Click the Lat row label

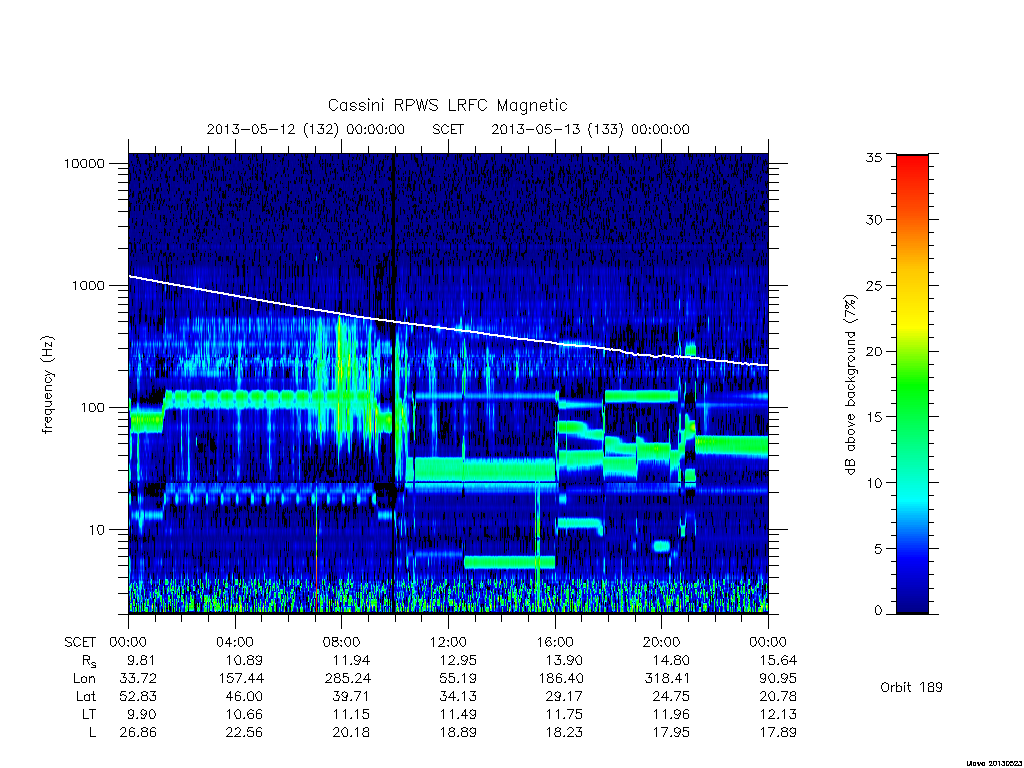pos(86,696)
